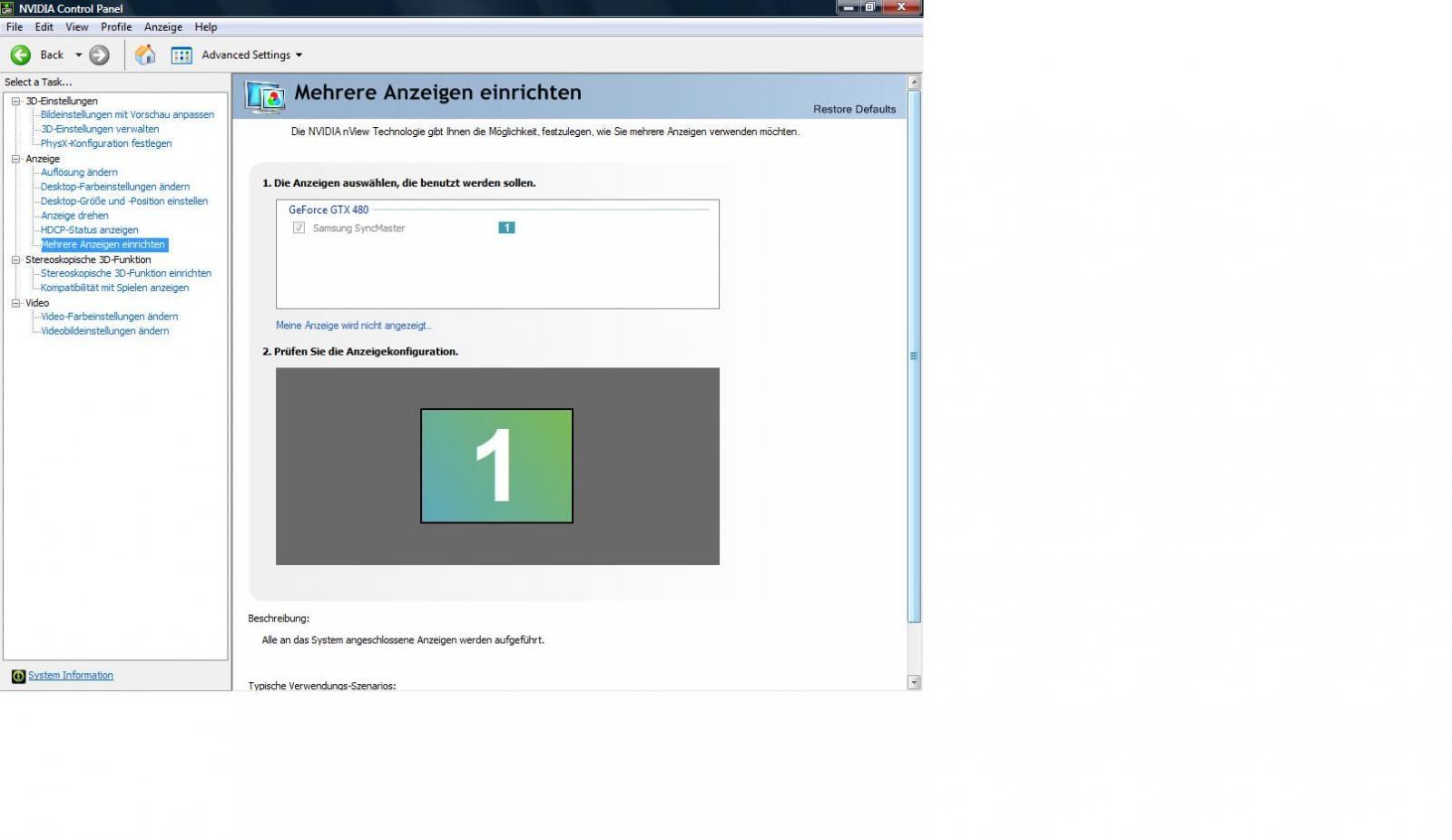Select 'Auflösung ändern'
The width and height of the screenshot is (1452, 840).
[x=79, y=172]
